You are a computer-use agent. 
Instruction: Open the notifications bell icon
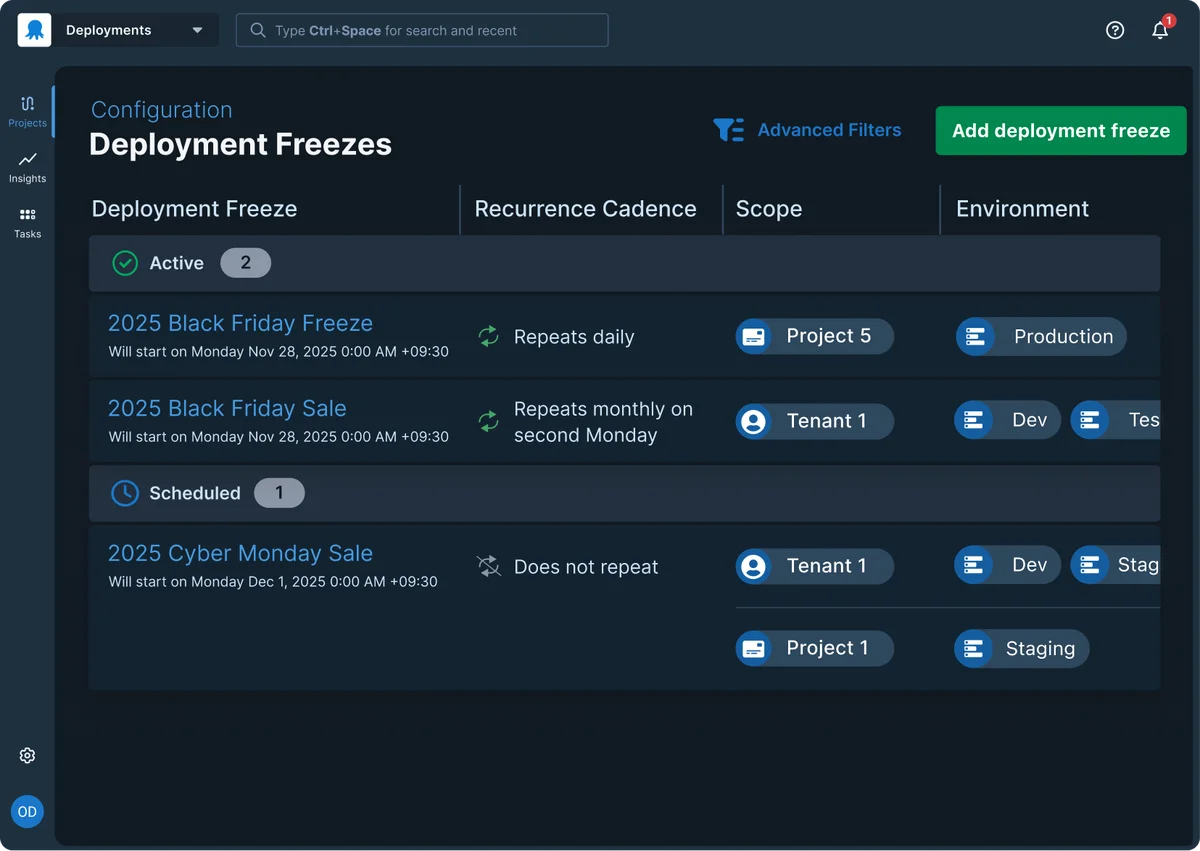[1160, 30]
